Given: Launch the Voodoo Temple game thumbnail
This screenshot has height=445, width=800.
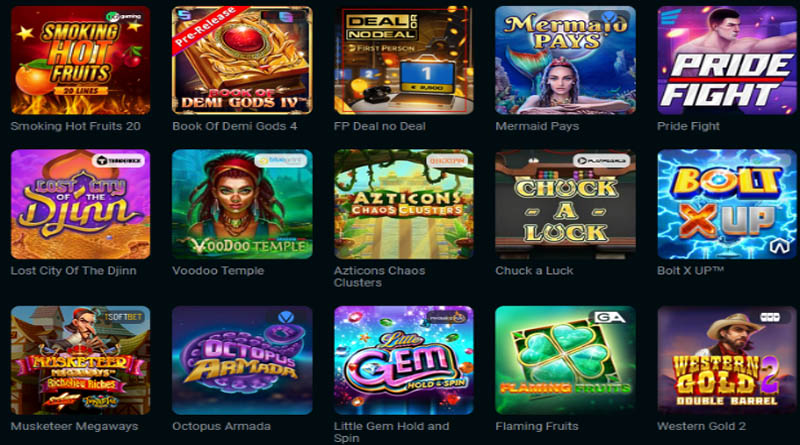Looking at the screenshot, I should click(x=242, y=204).
